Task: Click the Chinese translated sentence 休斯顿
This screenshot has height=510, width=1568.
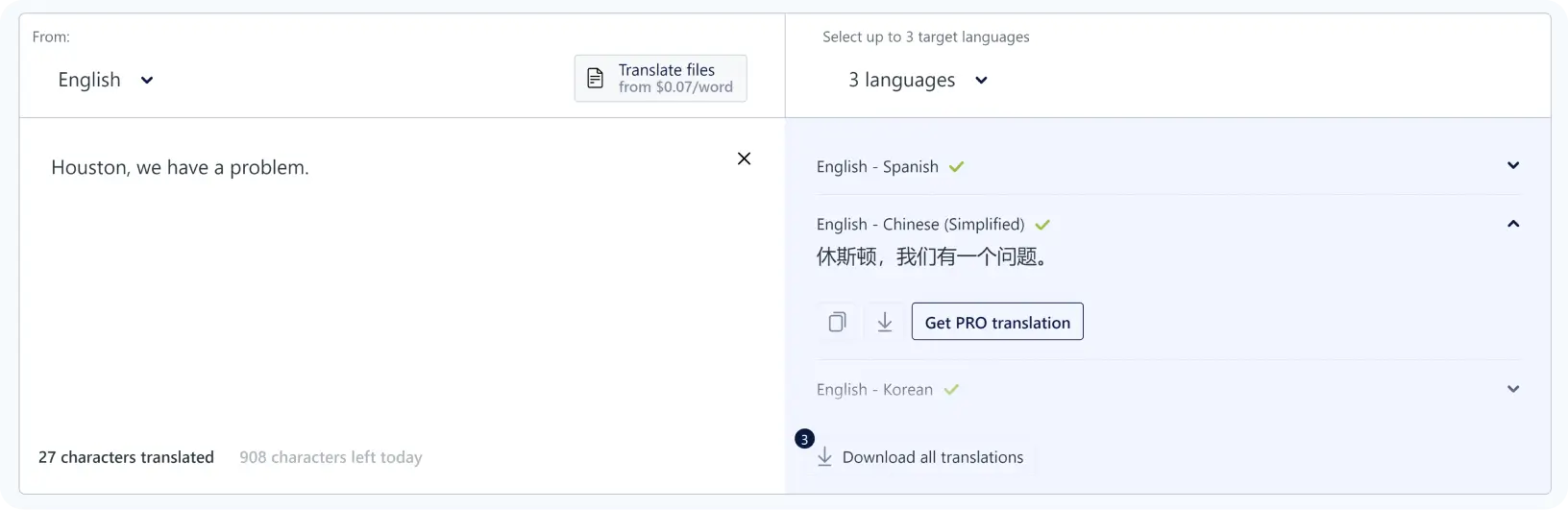Action: point(932,256)
